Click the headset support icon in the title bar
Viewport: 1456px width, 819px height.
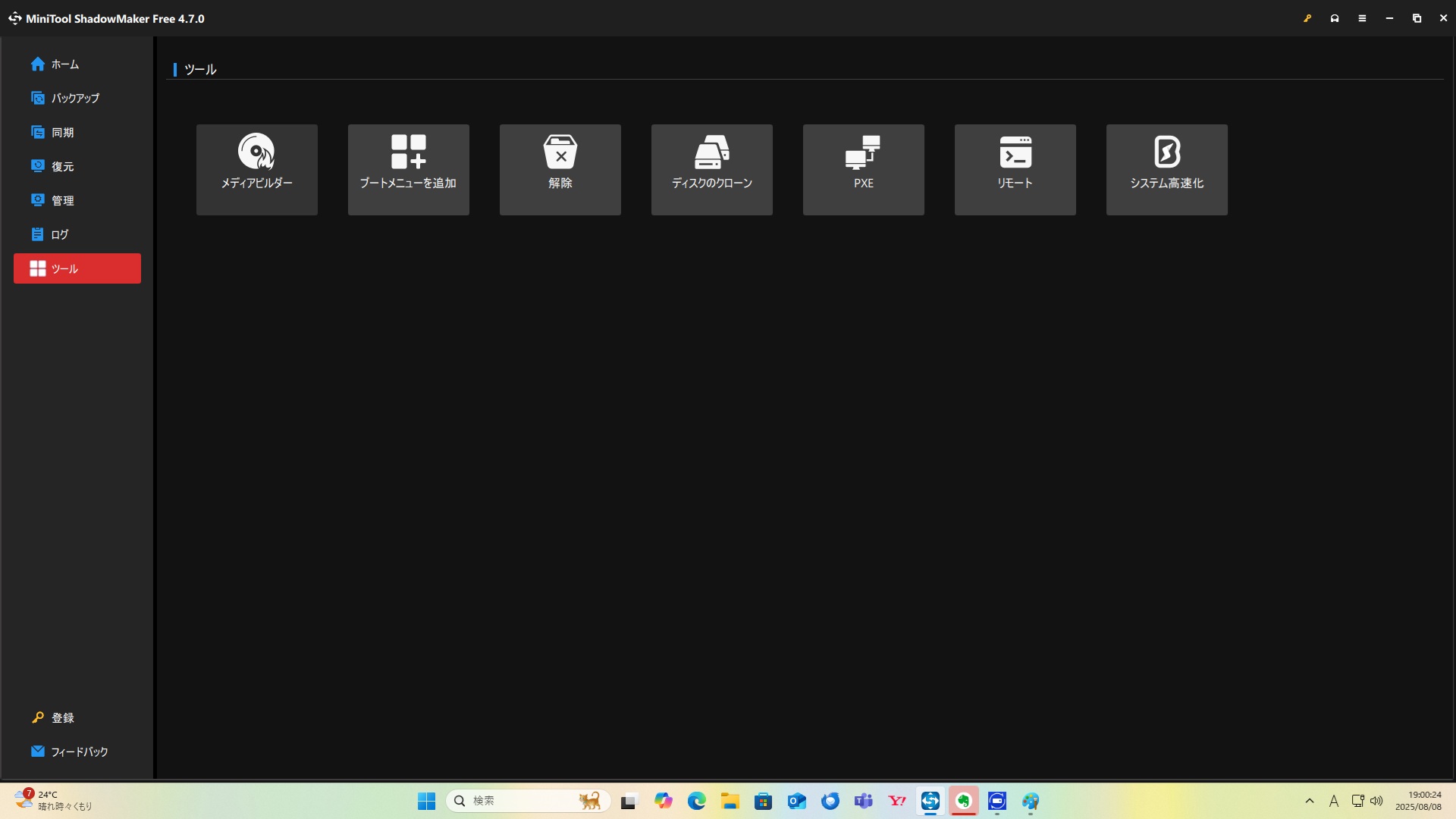pyautogui.click(x=1335, y=18)
